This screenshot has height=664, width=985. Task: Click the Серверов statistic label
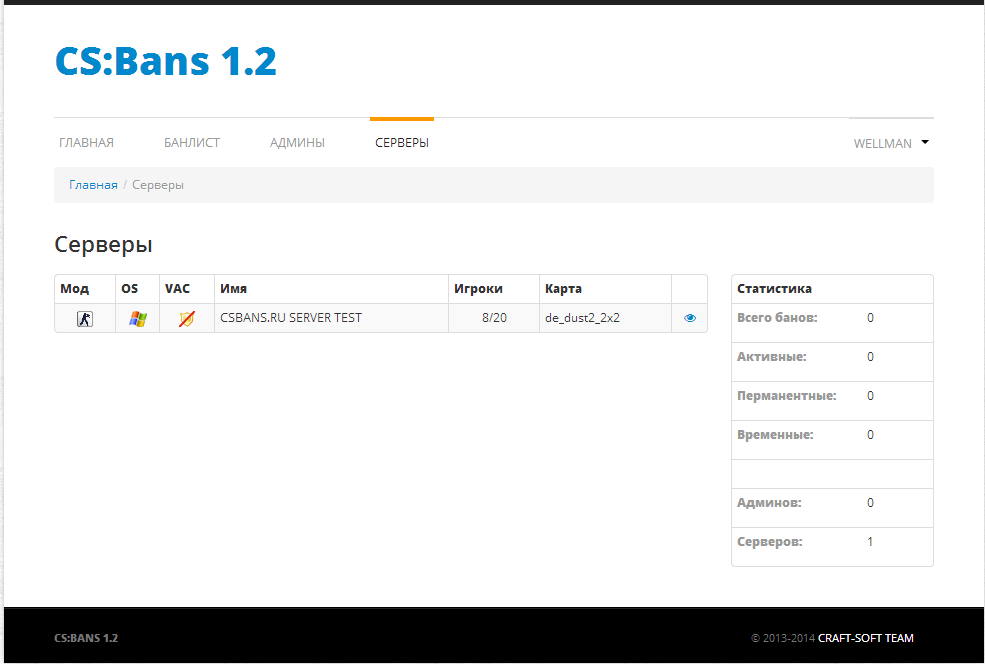pos(770,542)
